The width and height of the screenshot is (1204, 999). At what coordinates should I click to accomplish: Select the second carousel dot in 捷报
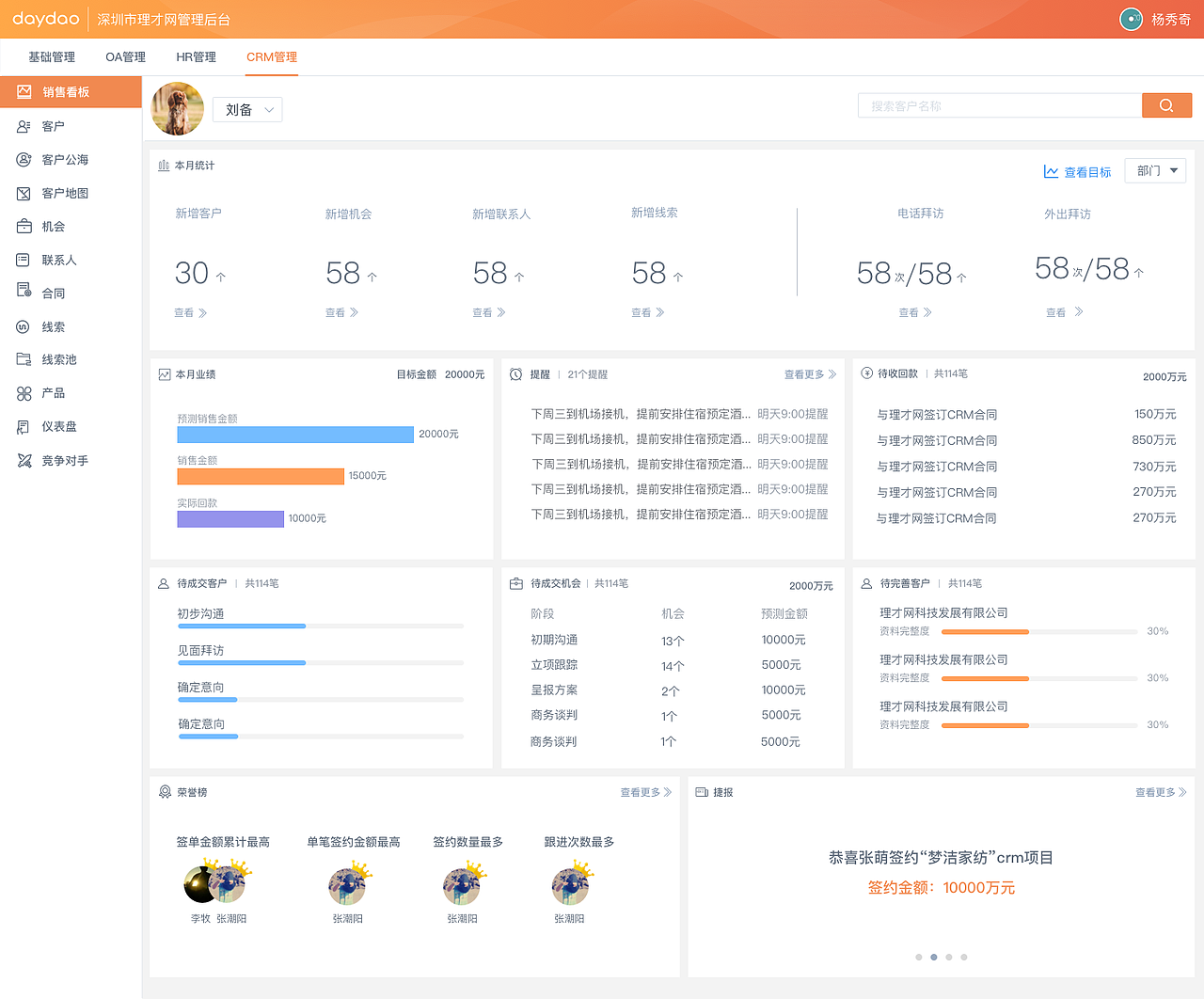(933, 957)
